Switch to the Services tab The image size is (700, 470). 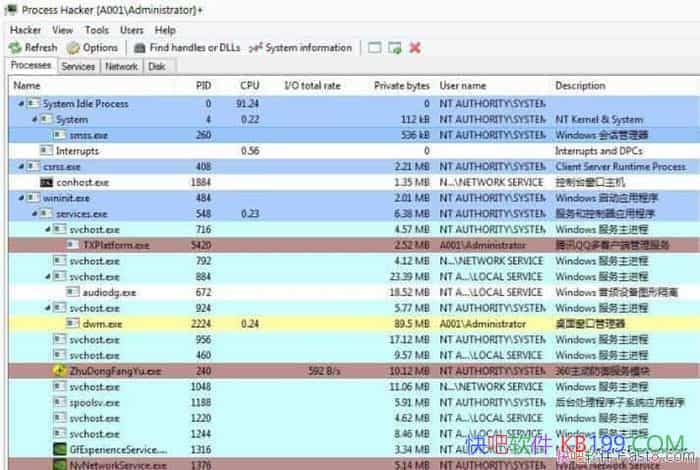78,66
